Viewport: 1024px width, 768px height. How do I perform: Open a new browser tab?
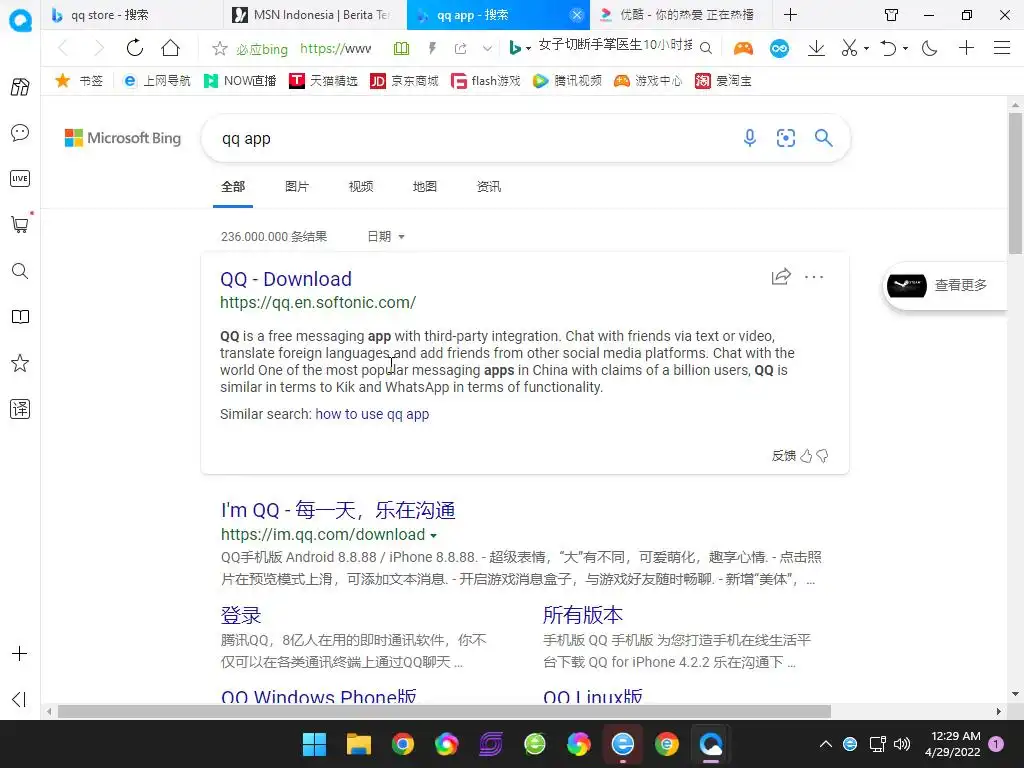click(790, 15)
